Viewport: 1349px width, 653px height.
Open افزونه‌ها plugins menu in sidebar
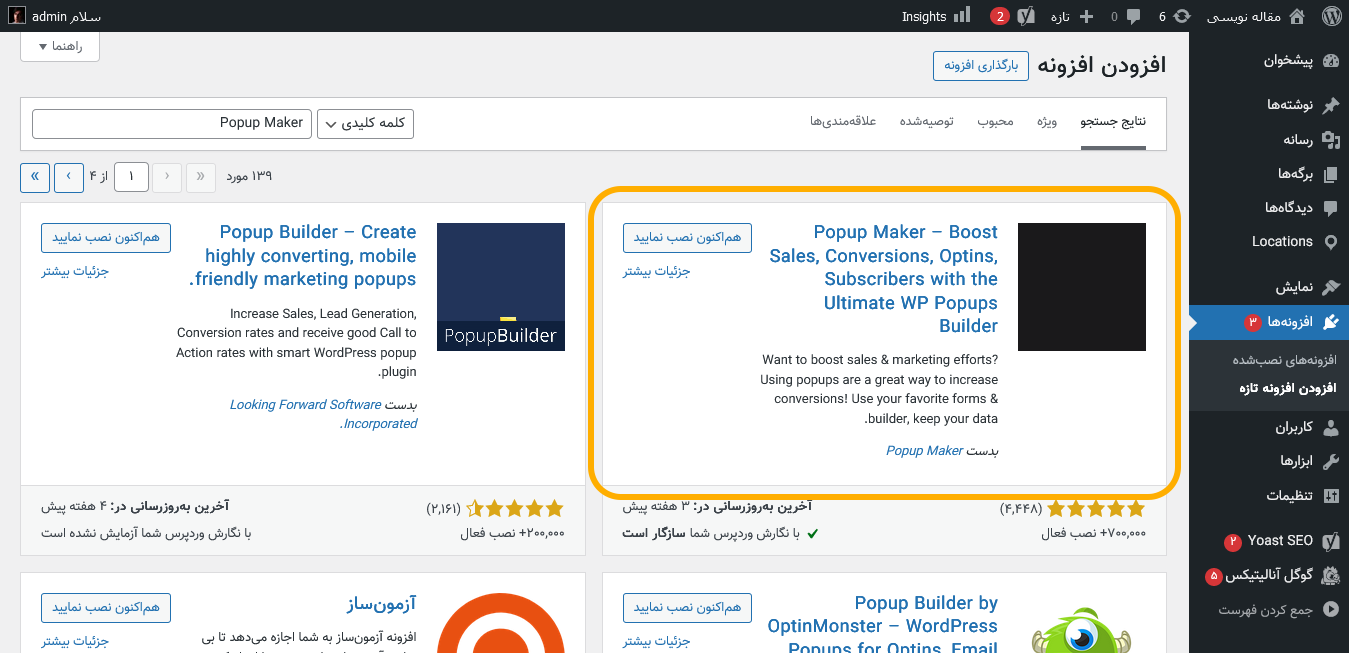[1269, 321]
